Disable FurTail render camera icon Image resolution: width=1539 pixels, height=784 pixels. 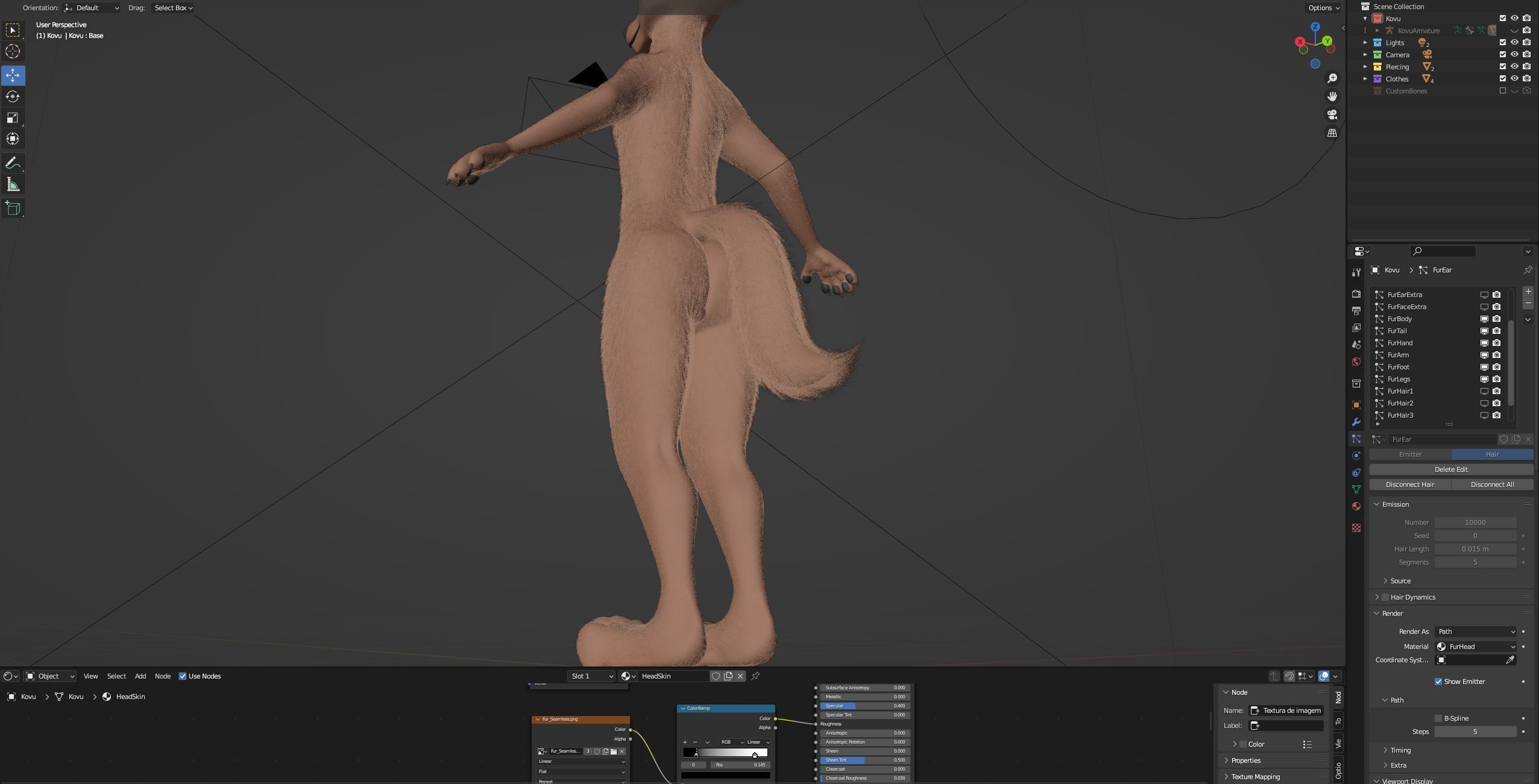(x=1496, y=331)
